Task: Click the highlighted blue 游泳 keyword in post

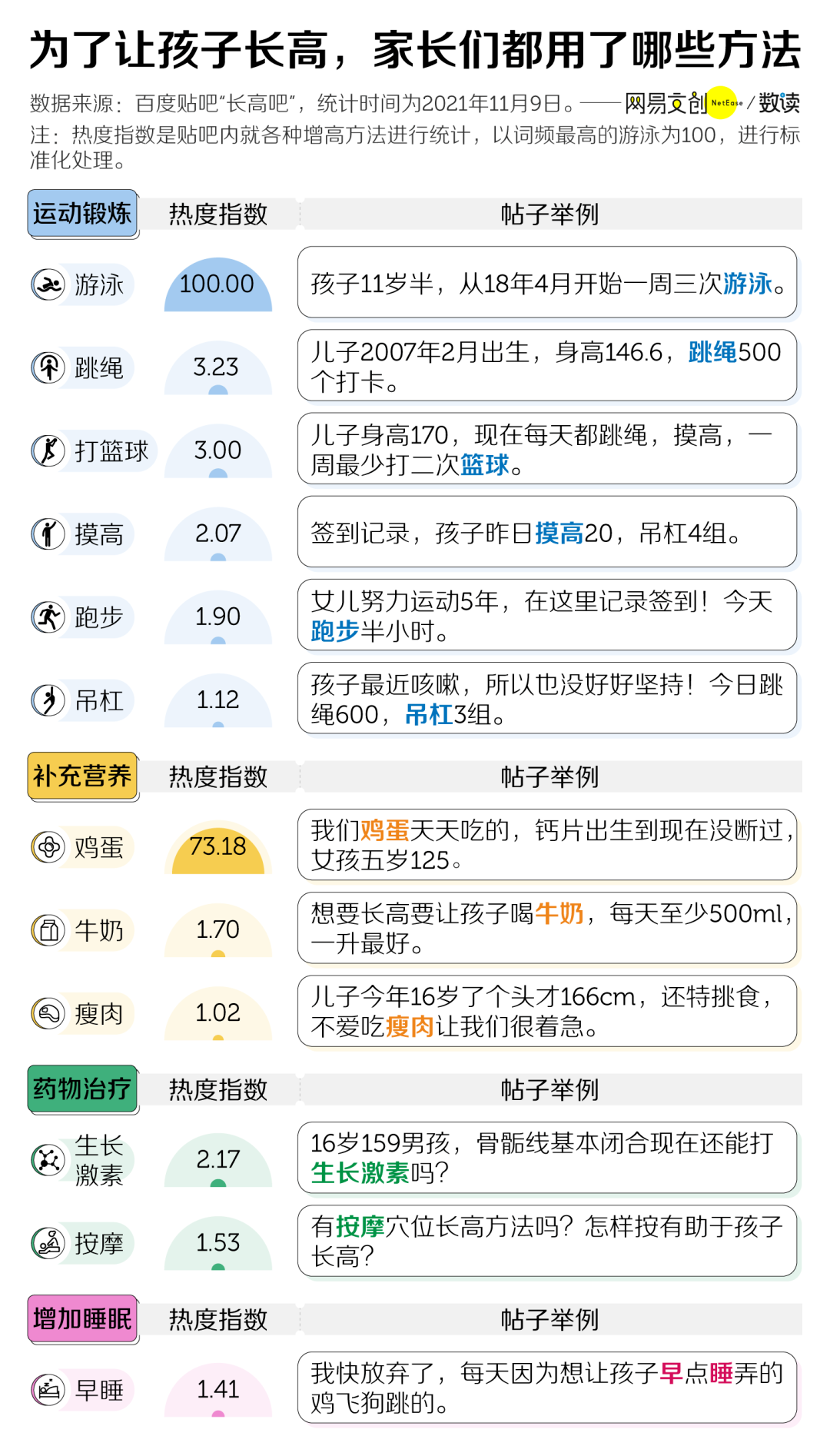Action: point(747,284)
